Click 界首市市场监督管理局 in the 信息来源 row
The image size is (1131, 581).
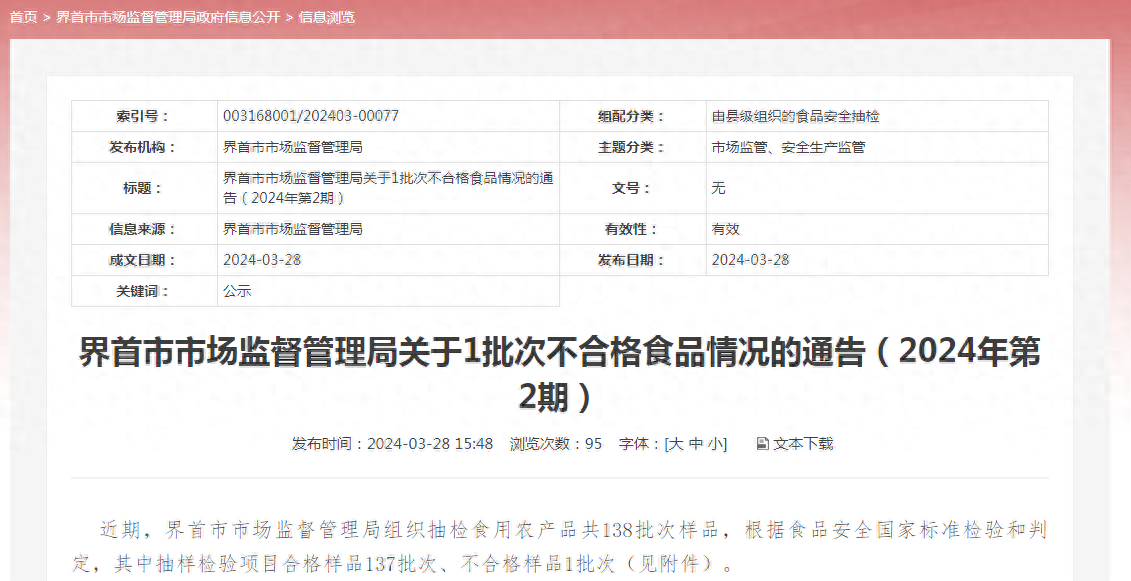(293, 229)
